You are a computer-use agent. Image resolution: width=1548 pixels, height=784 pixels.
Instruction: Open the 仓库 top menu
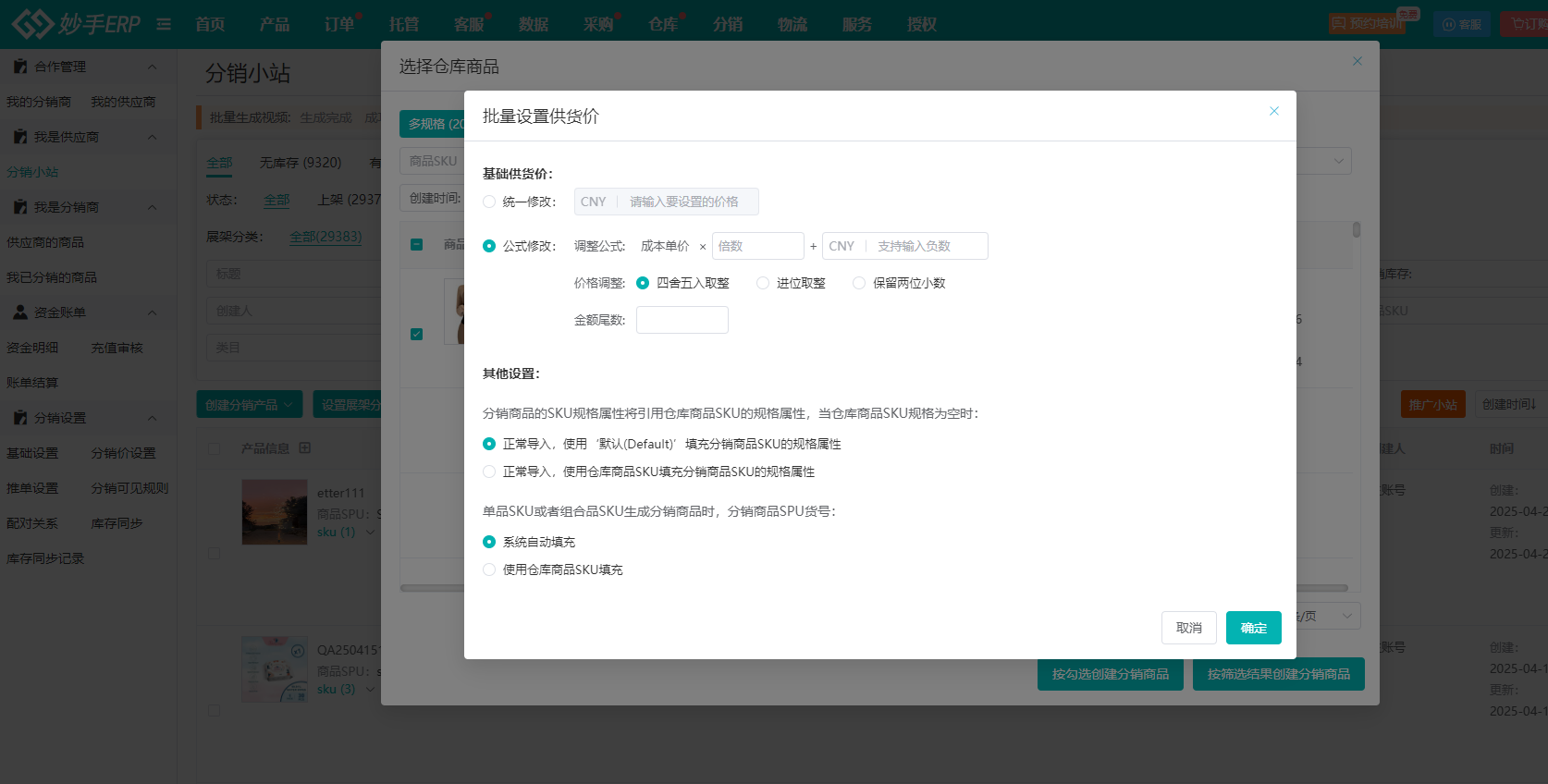coord(663,24)
